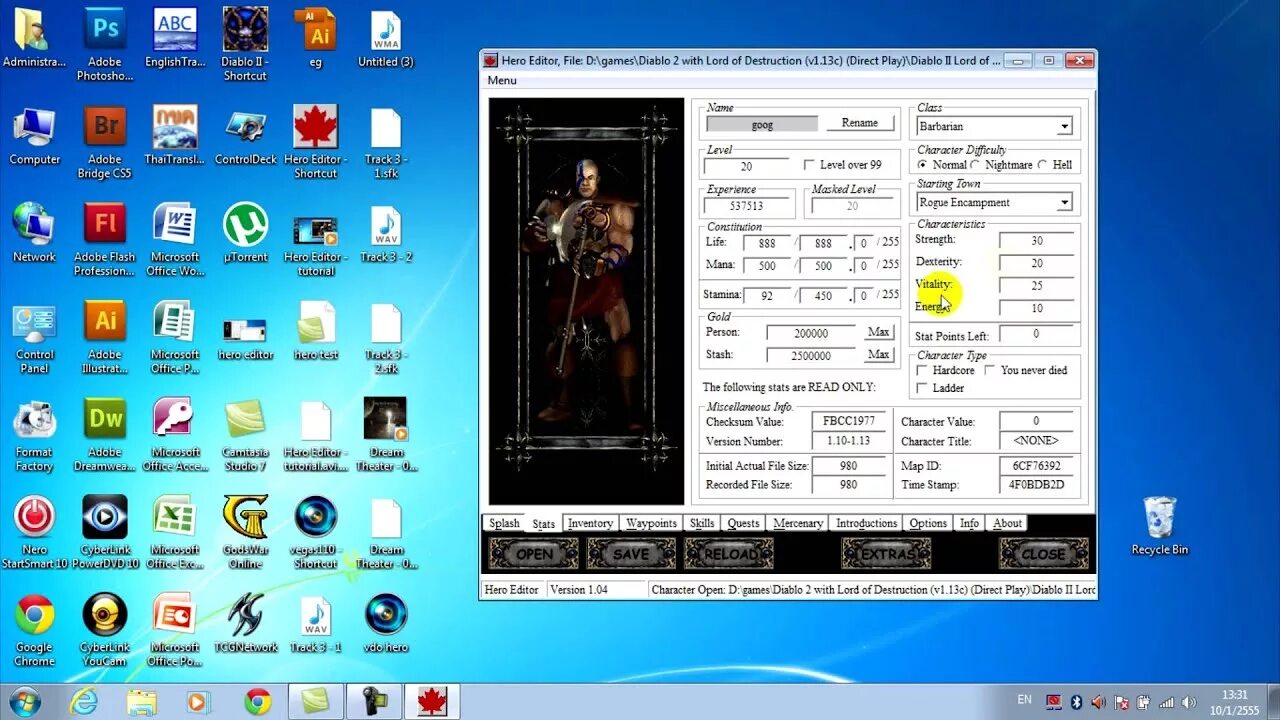This screenshot has height=720, width=1280.
Task: Click the CLOSE button in Hero Editor
Action: pyautogui.click(x=1043, y=553)
